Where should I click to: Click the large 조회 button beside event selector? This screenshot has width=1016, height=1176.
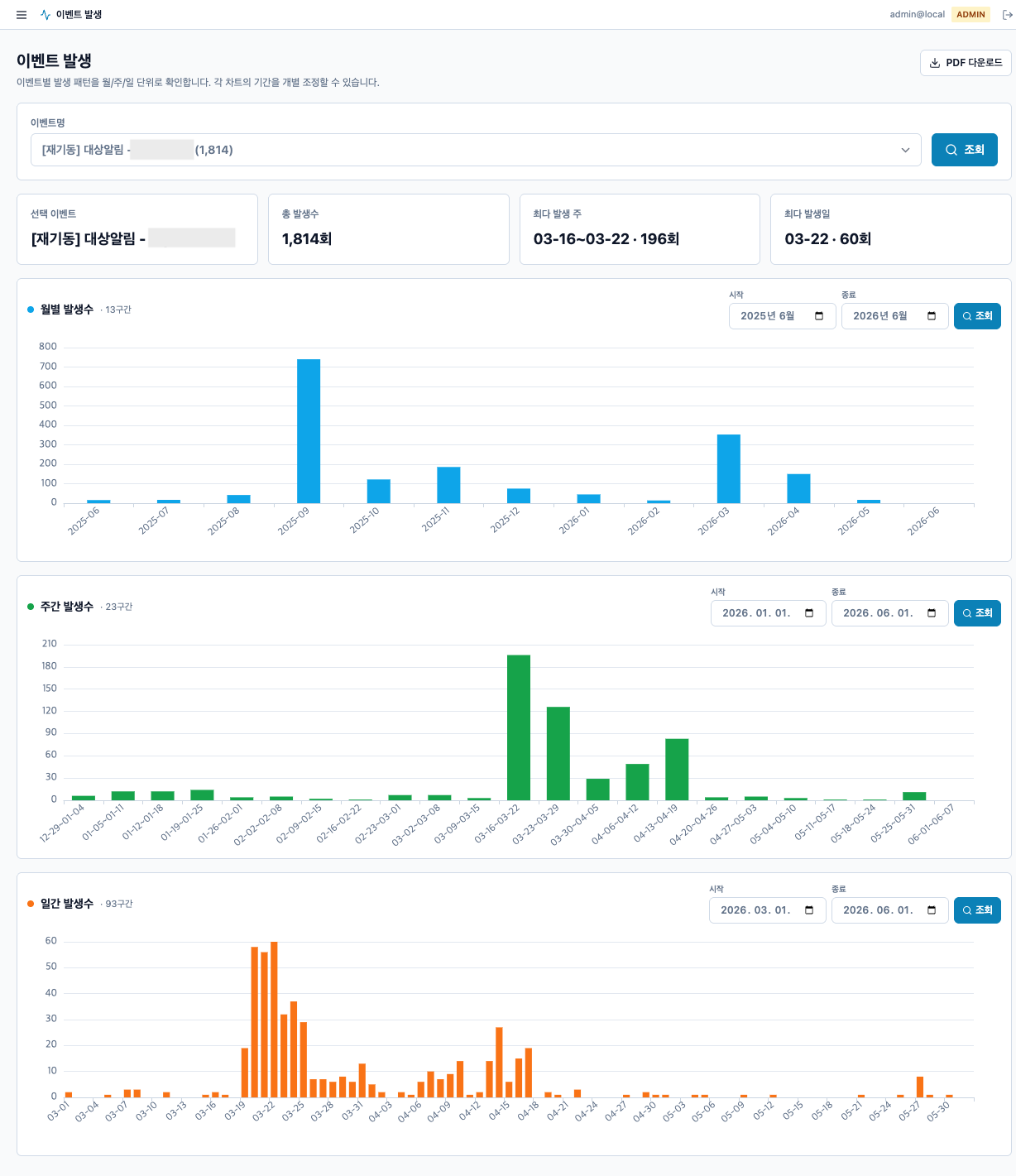tap(965, 150)
